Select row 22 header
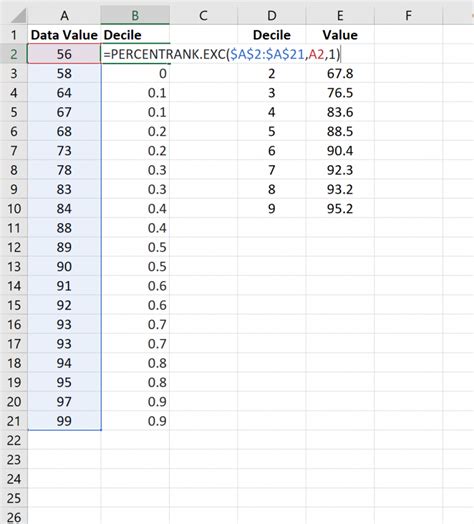The image size is (474, 524). coord(14,440)
